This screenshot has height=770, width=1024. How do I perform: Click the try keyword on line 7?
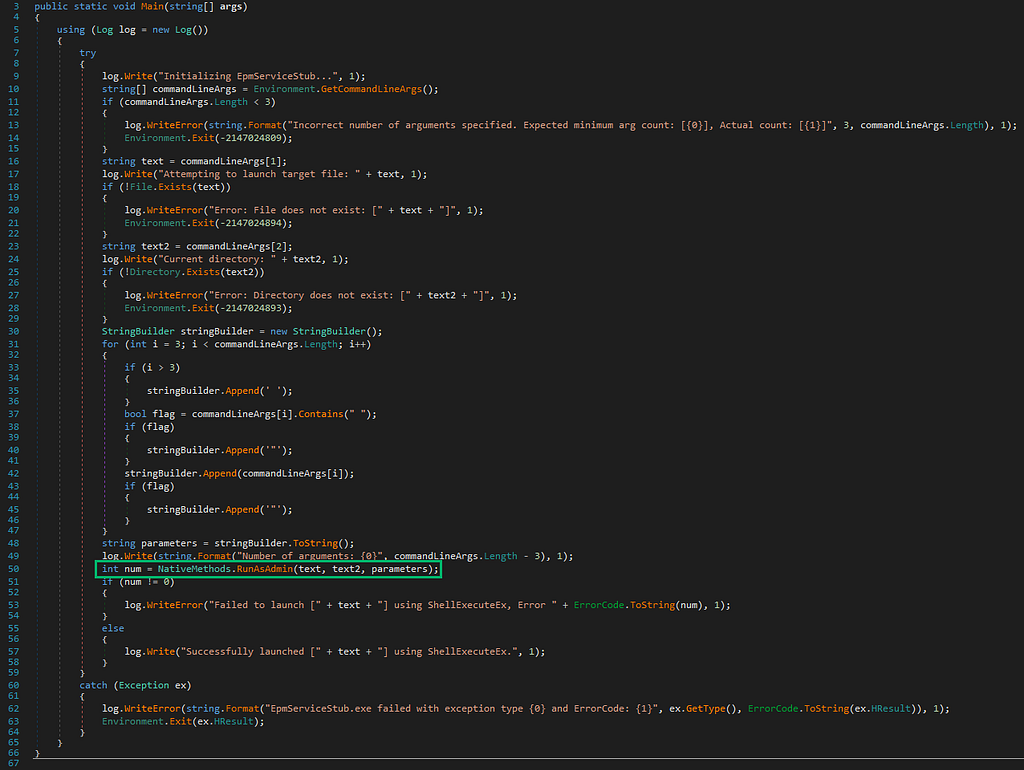point(88,53)
